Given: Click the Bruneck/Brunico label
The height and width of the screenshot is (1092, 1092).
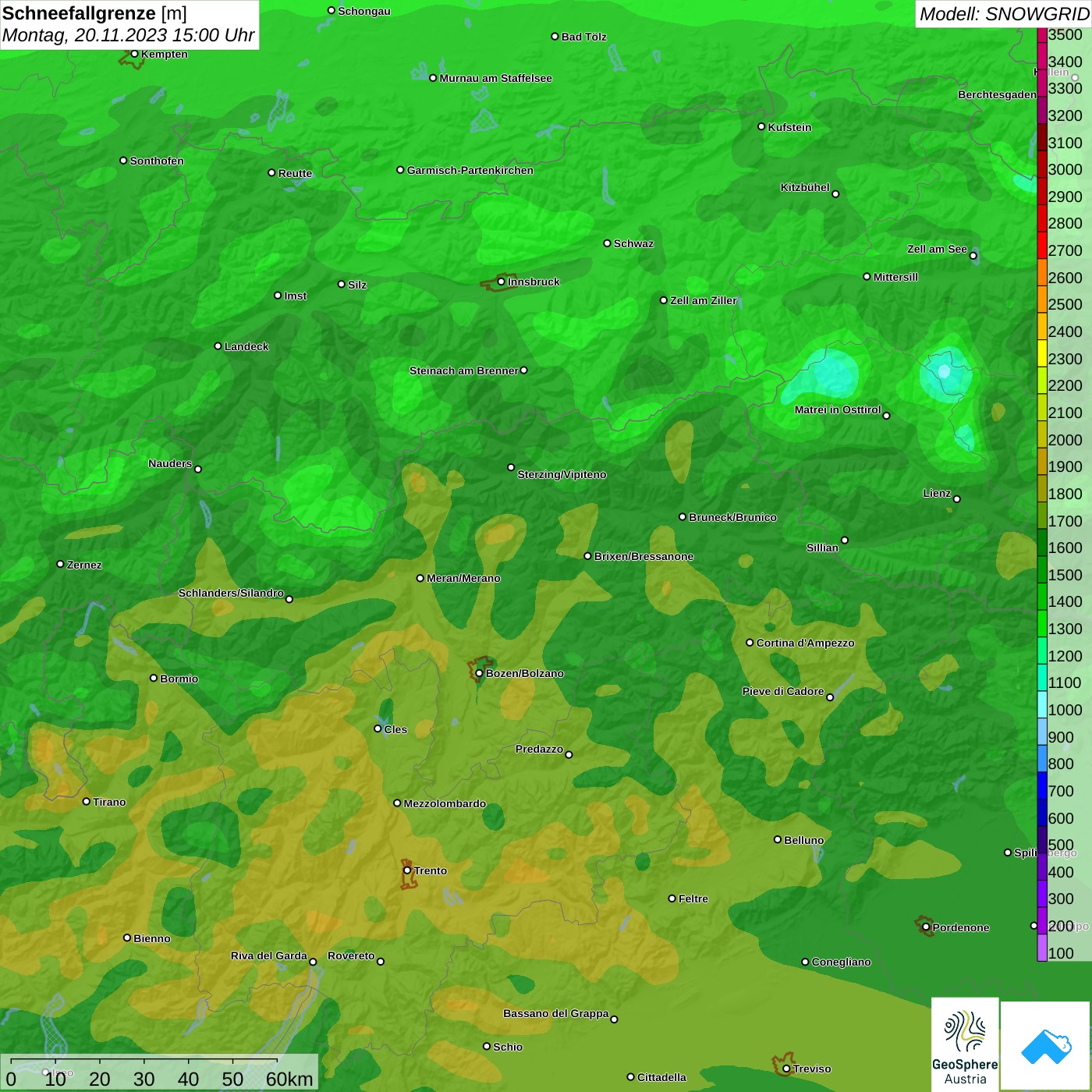Looking at the screenshot, I should tap(732, 517).
